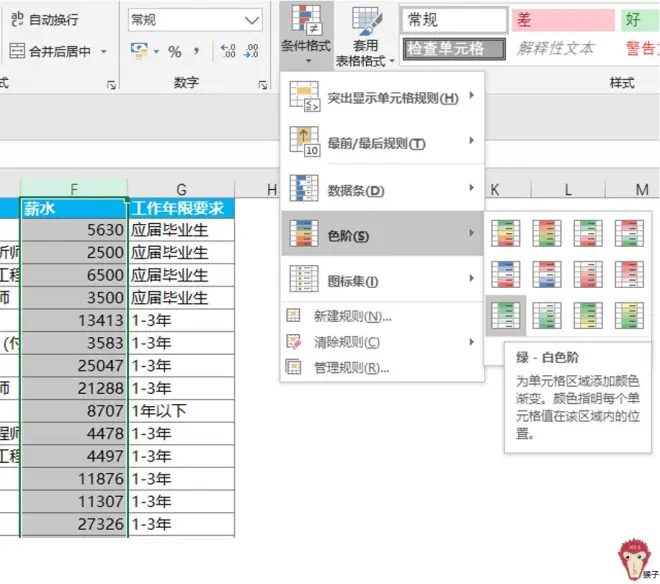Screen dimensions: 660x584
Task: Apply the 解释性文本 cell style
Action: point(556,48)
